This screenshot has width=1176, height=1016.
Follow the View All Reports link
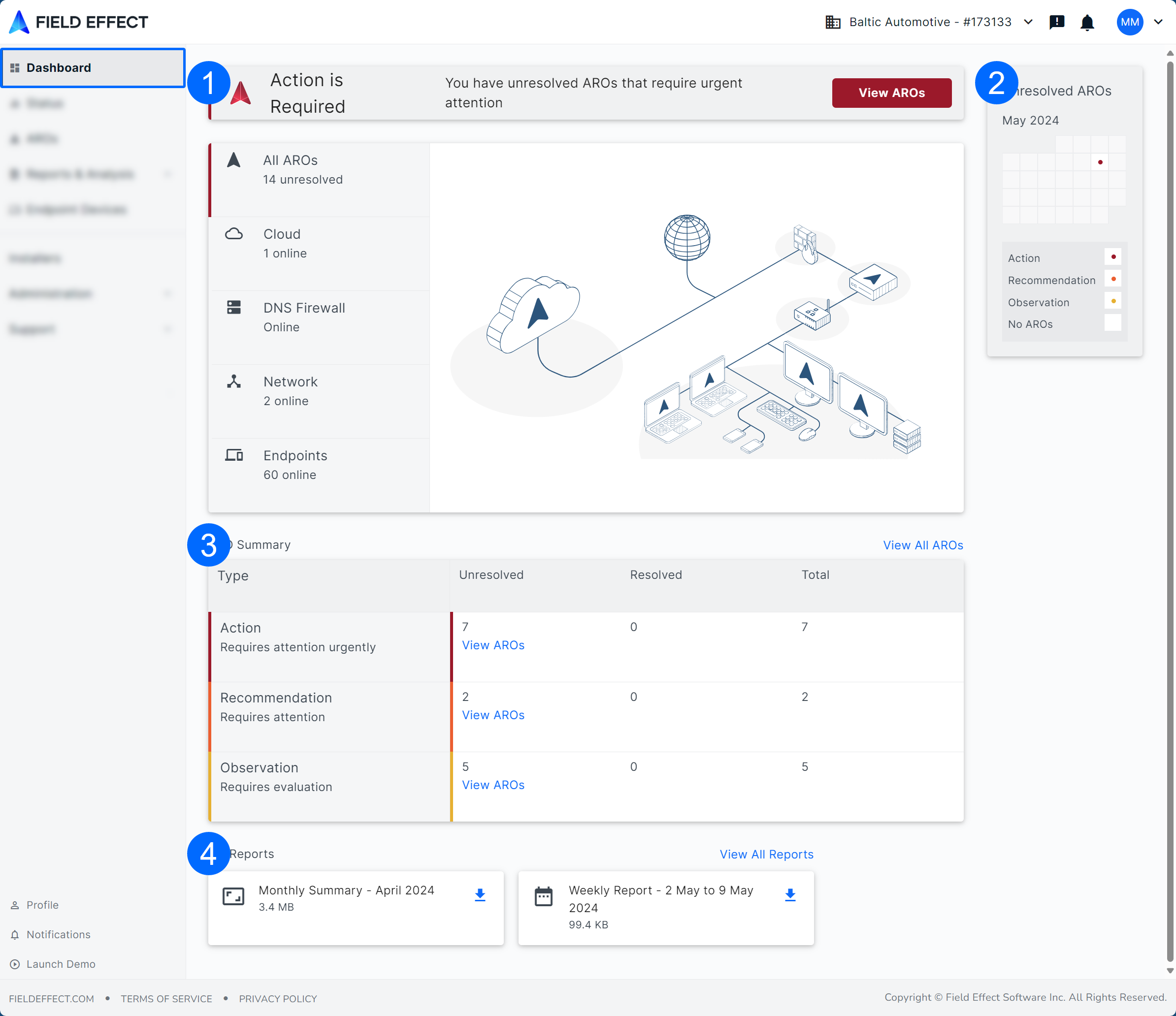(x=766, y=855)
